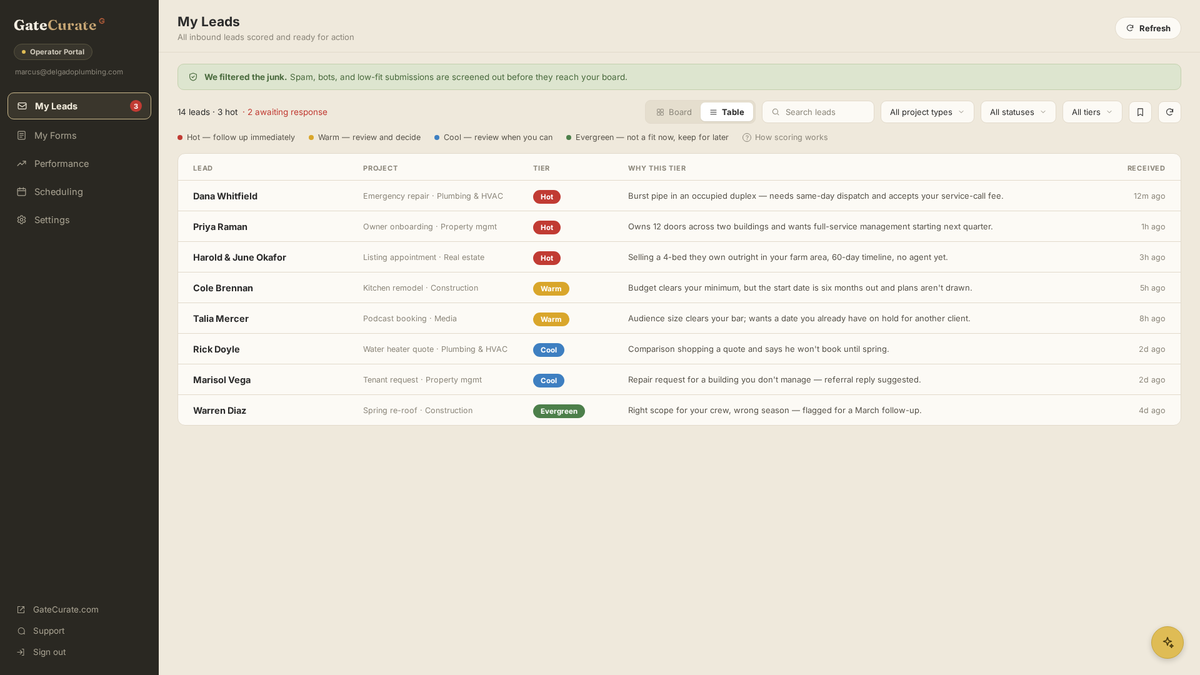1200x675 pixels.
Task: Expand the All statuses filter
Action: (1018, 112)
